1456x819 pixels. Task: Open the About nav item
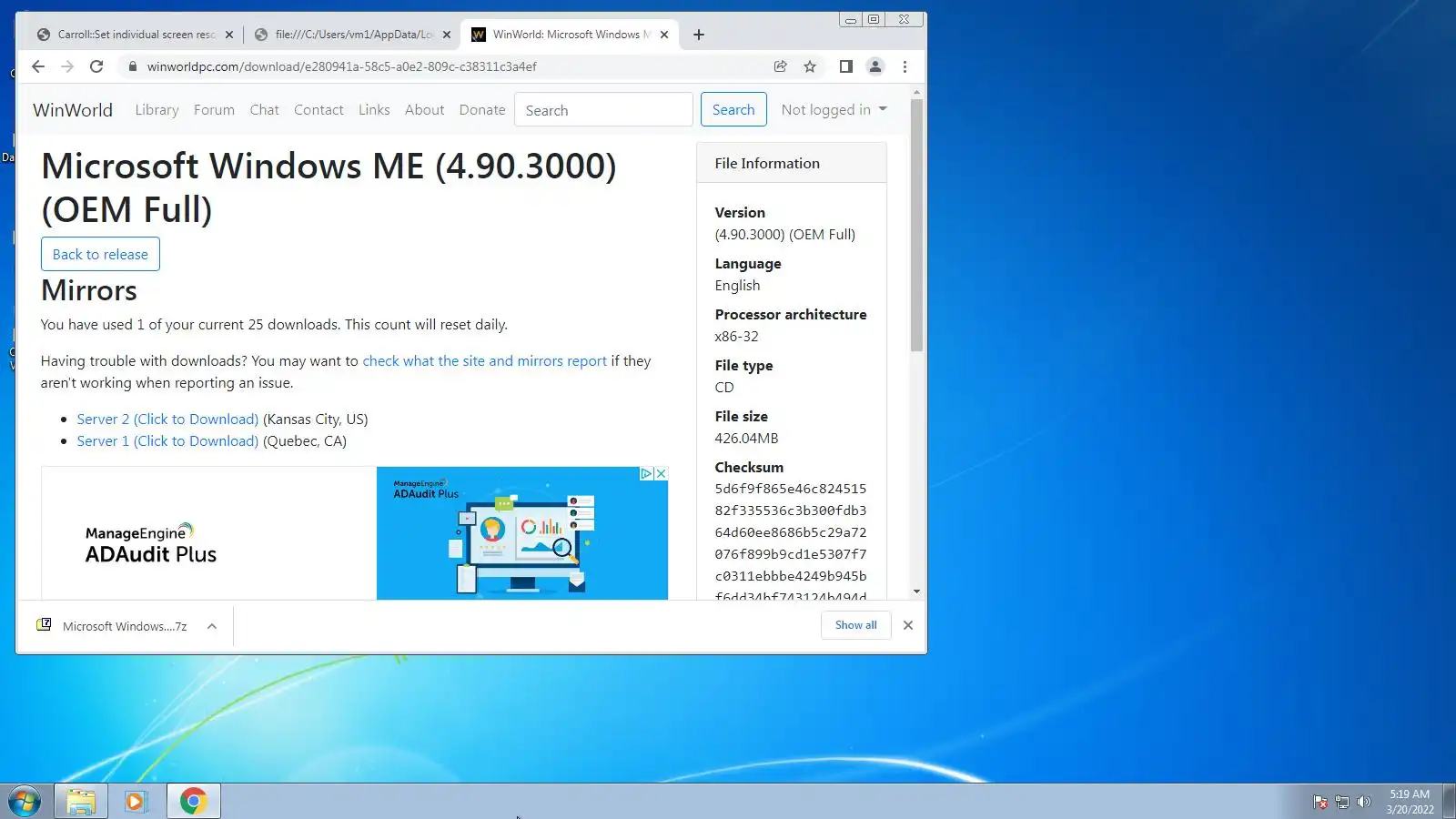[x=425, y=110]
